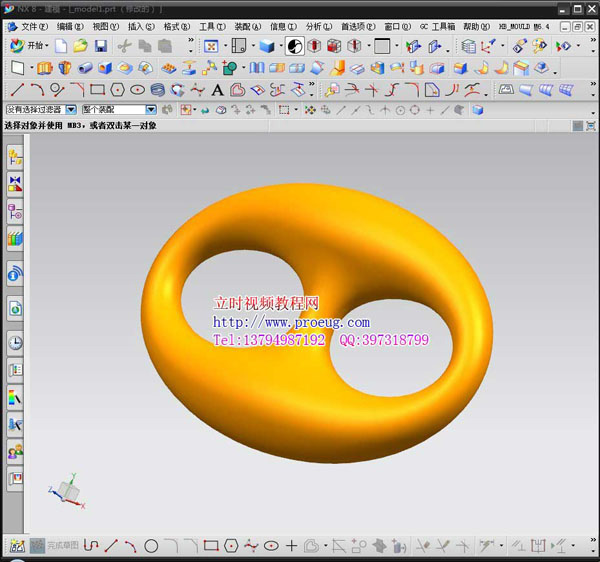Click the Snap point midpoint toggle

tap(356, 111)
